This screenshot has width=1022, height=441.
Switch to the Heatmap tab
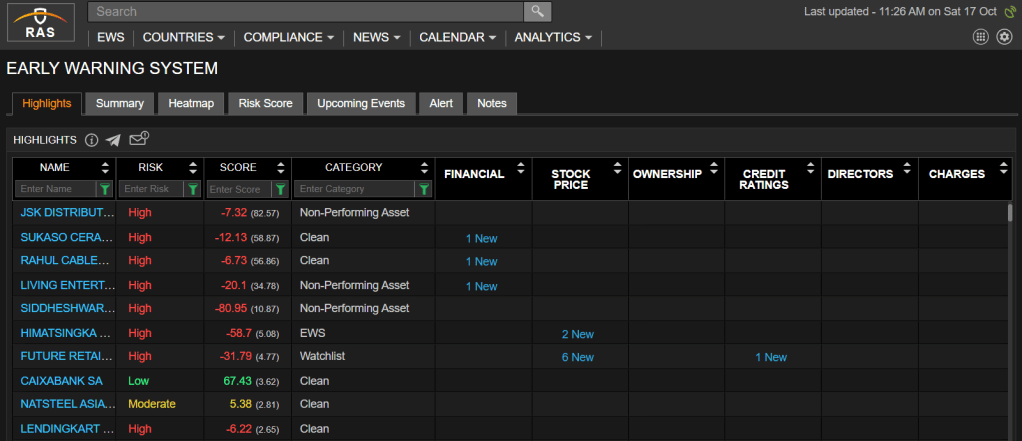click(190, 103)
